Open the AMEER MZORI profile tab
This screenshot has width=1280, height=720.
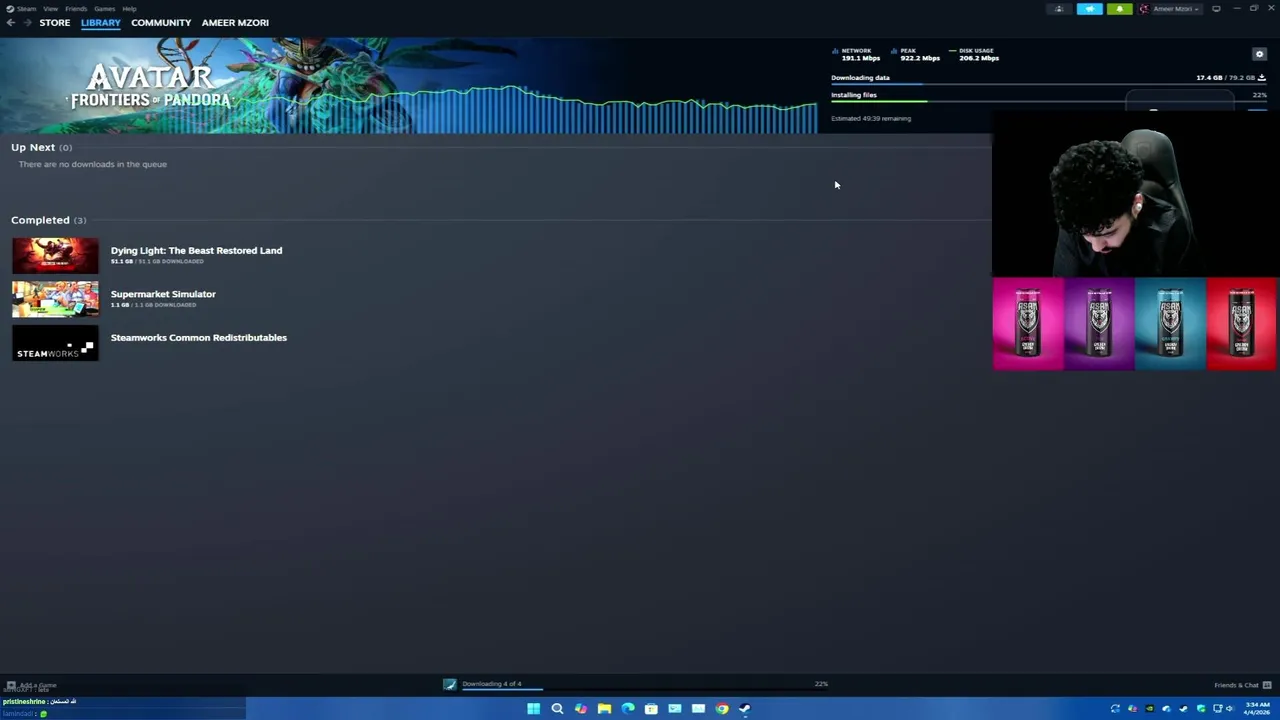click(x=235, y=22)
